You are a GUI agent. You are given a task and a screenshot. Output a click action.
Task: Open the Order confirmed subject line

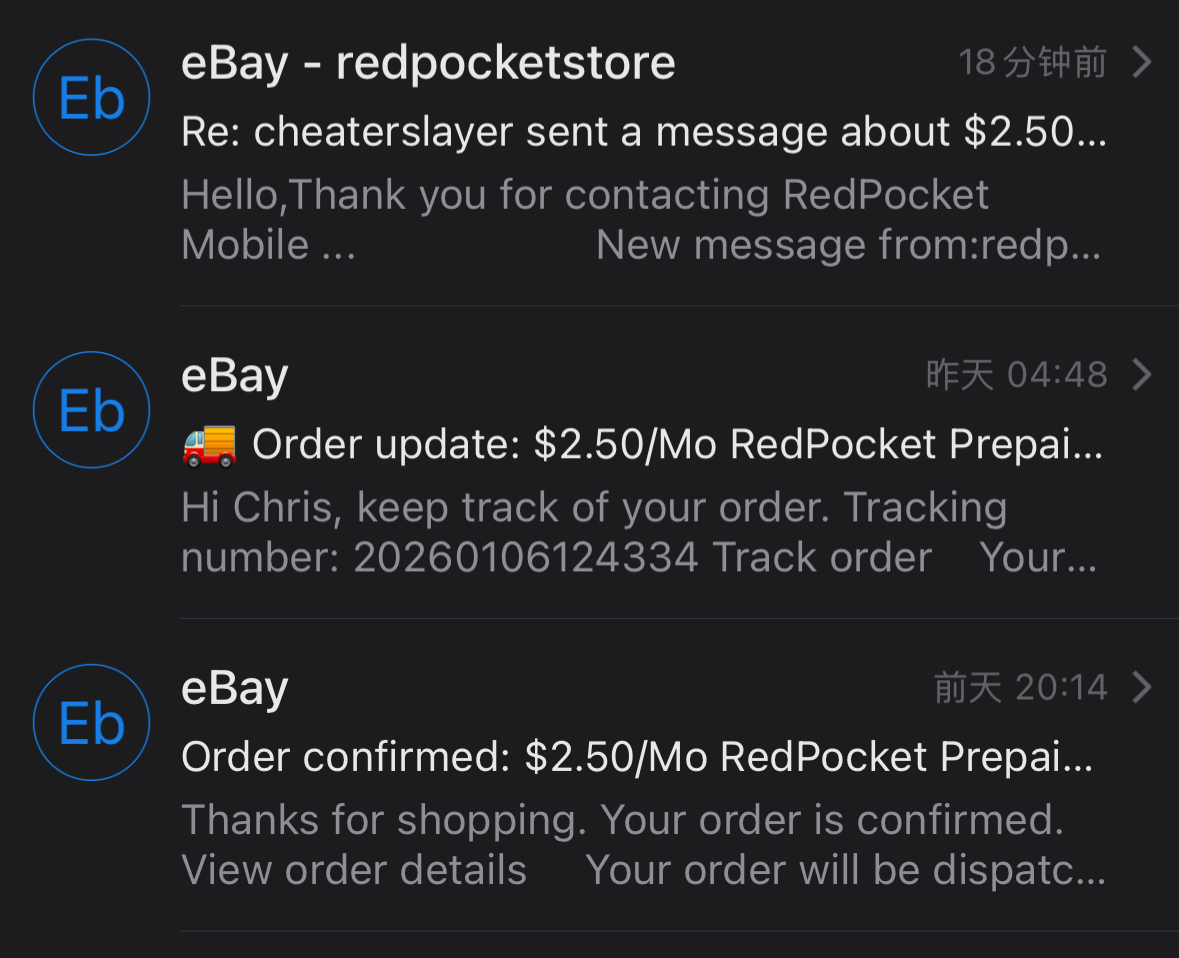click(x=637, y=757)
